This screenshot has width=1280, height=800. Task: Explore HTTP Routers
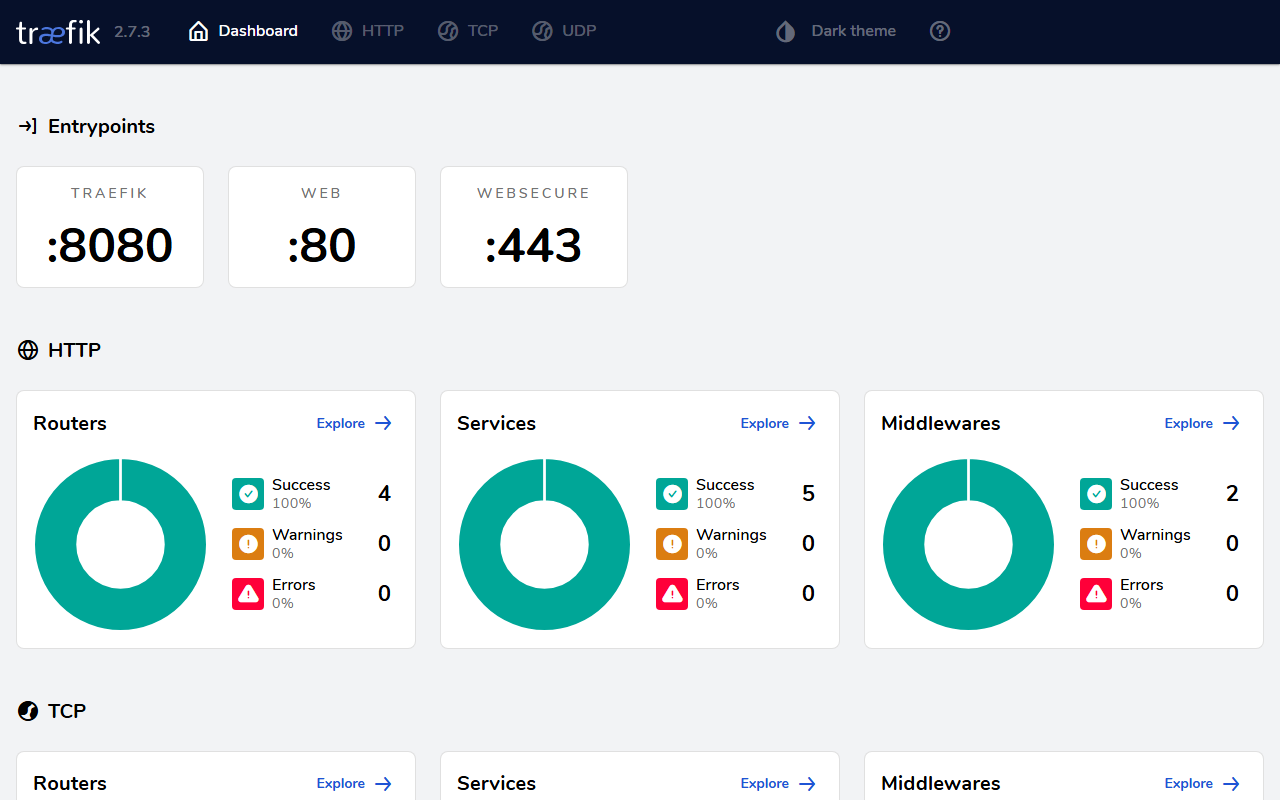(355, 423)
